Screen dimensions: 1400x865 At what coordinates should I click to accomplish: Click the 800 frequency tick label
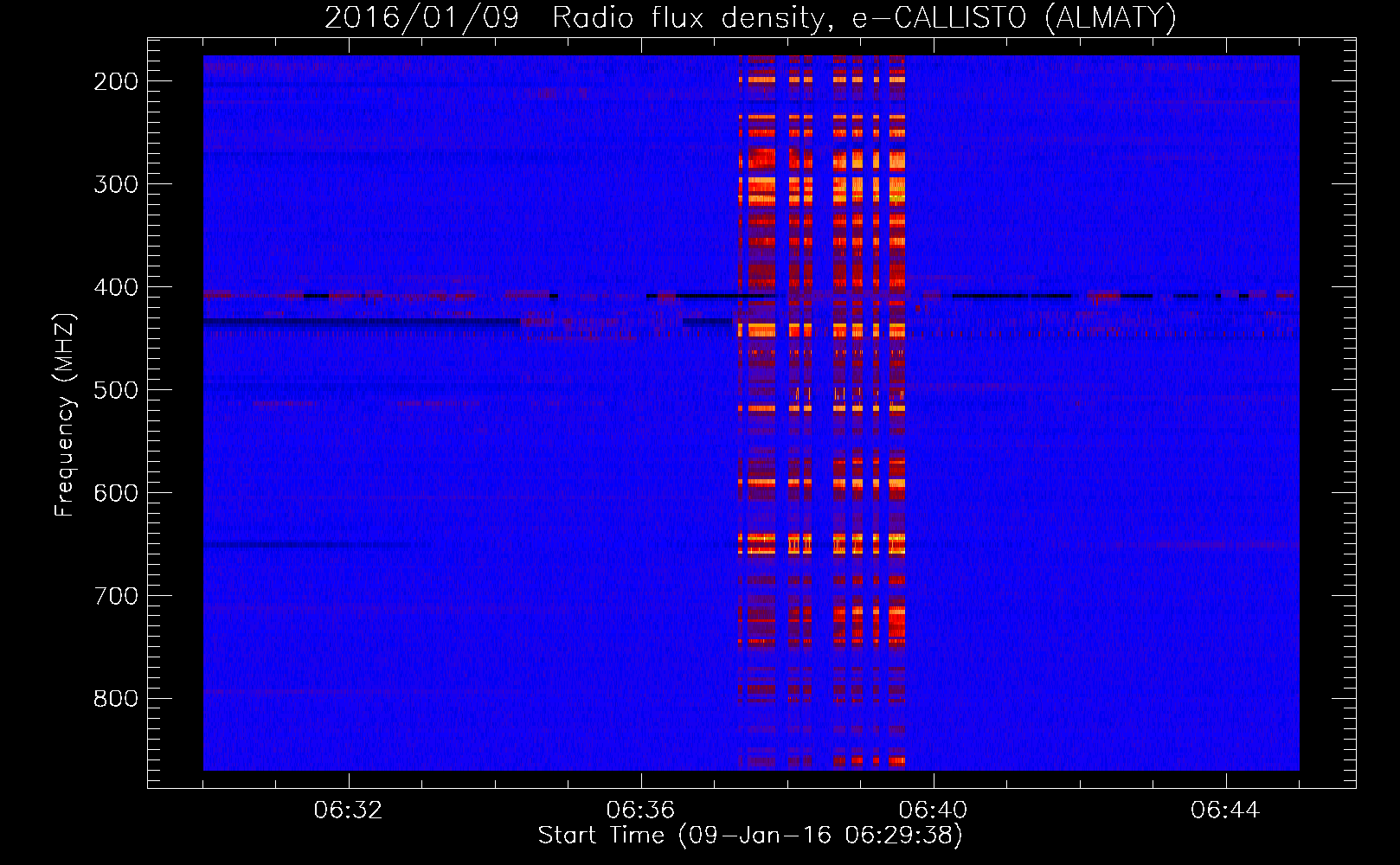point(116,699)
